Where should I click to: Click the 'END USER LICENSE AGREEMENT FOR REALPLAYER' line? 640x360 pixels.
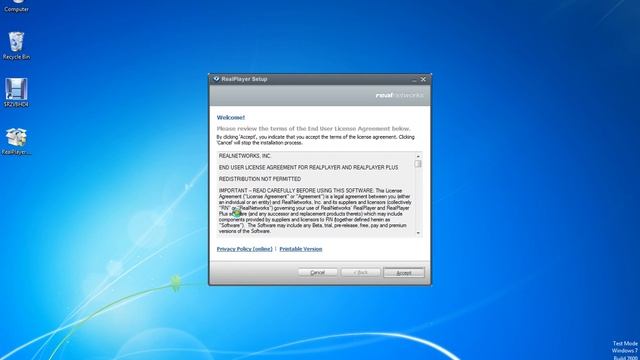click(309, 167)
